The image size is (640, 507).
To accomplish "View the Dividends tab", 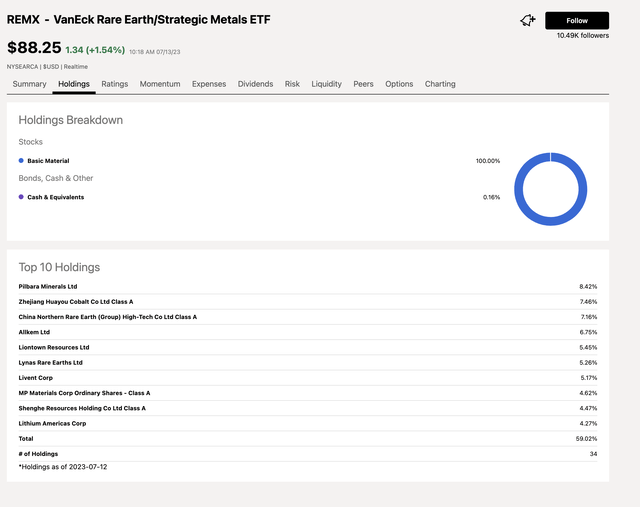I will click(x=255, y=84).
